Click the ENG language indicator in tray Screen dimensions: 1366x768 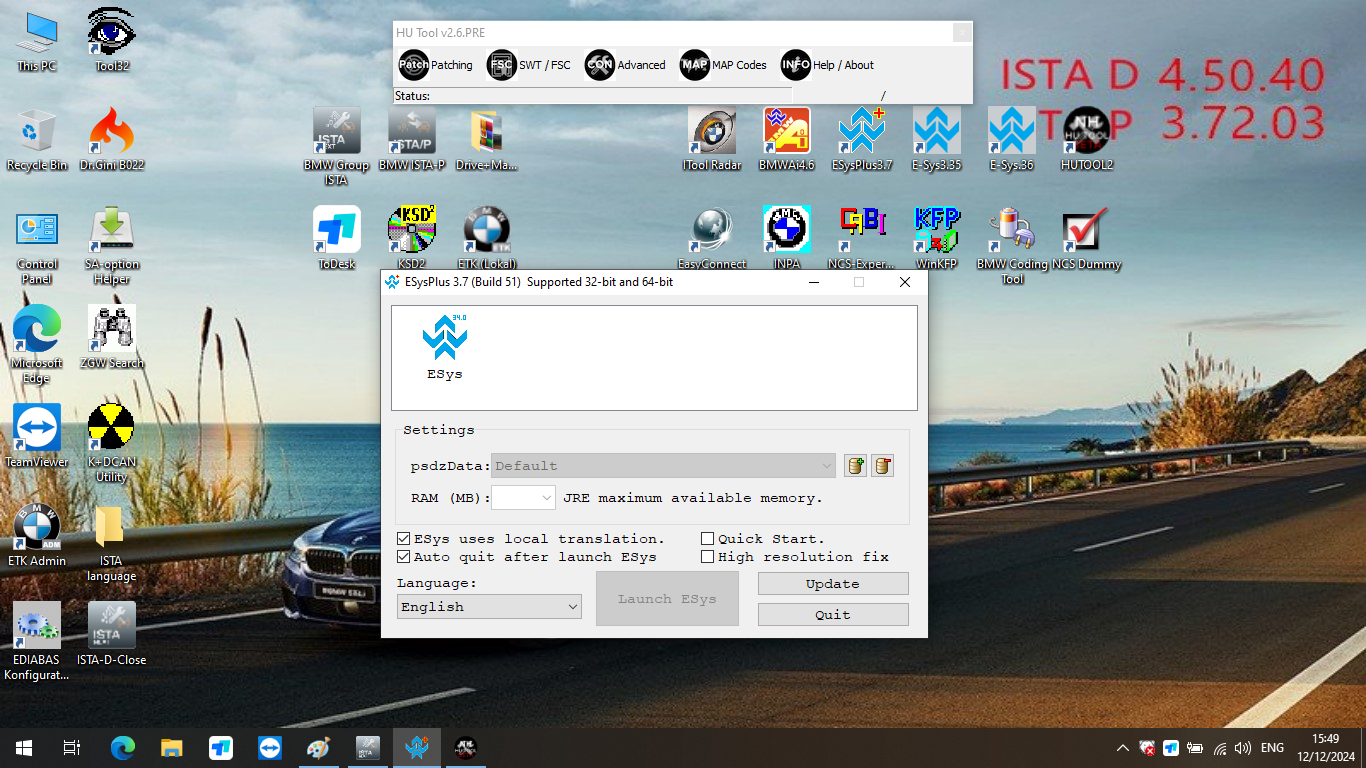point(1272,748)
